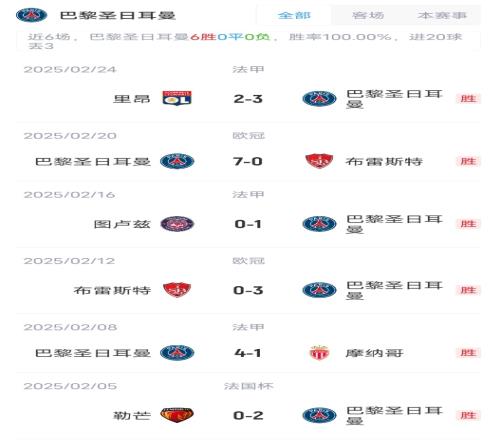Click the 胜 badge on the Lyon match
This screenshot has width=500, height=440.
468,99
